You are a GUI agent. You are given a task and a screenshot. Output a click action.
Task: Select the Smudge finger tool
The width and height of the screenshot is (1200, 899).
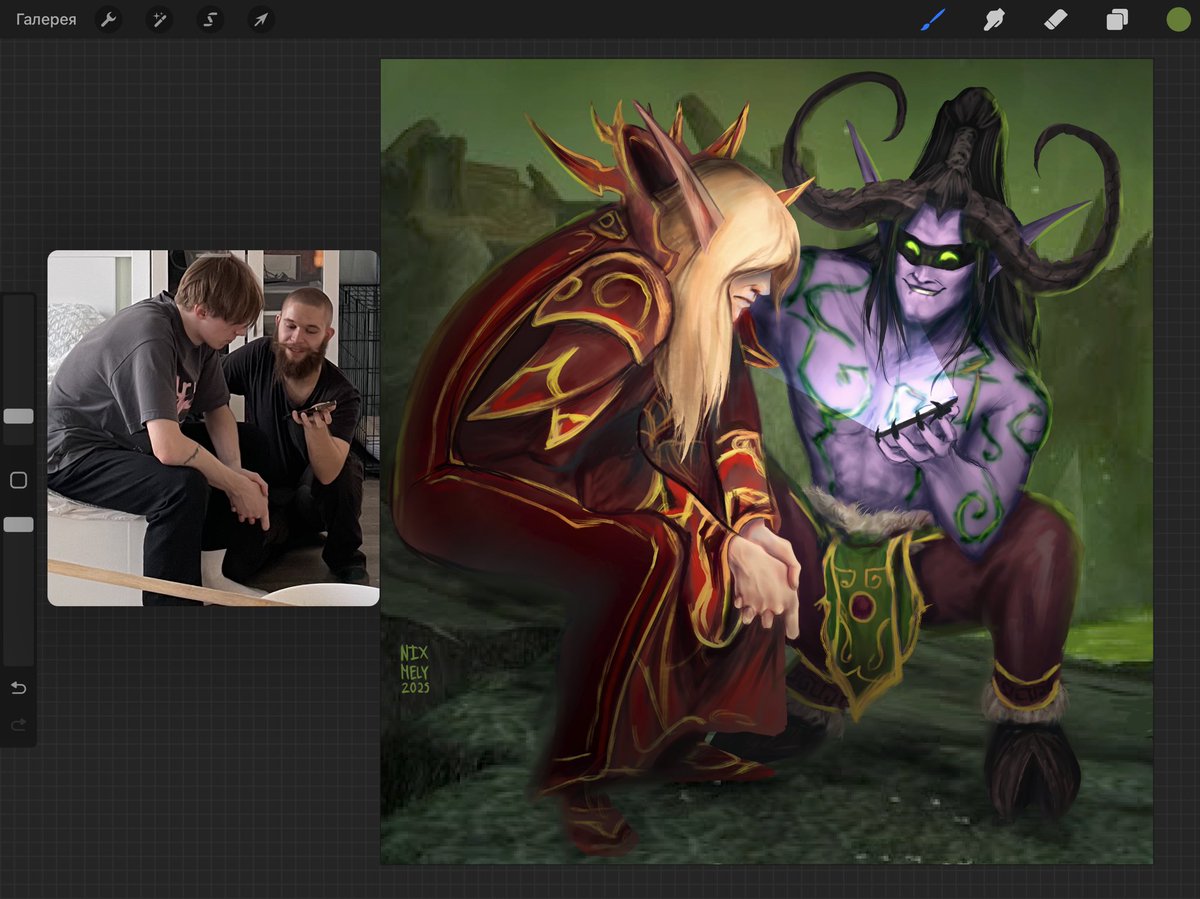point(994,19)
